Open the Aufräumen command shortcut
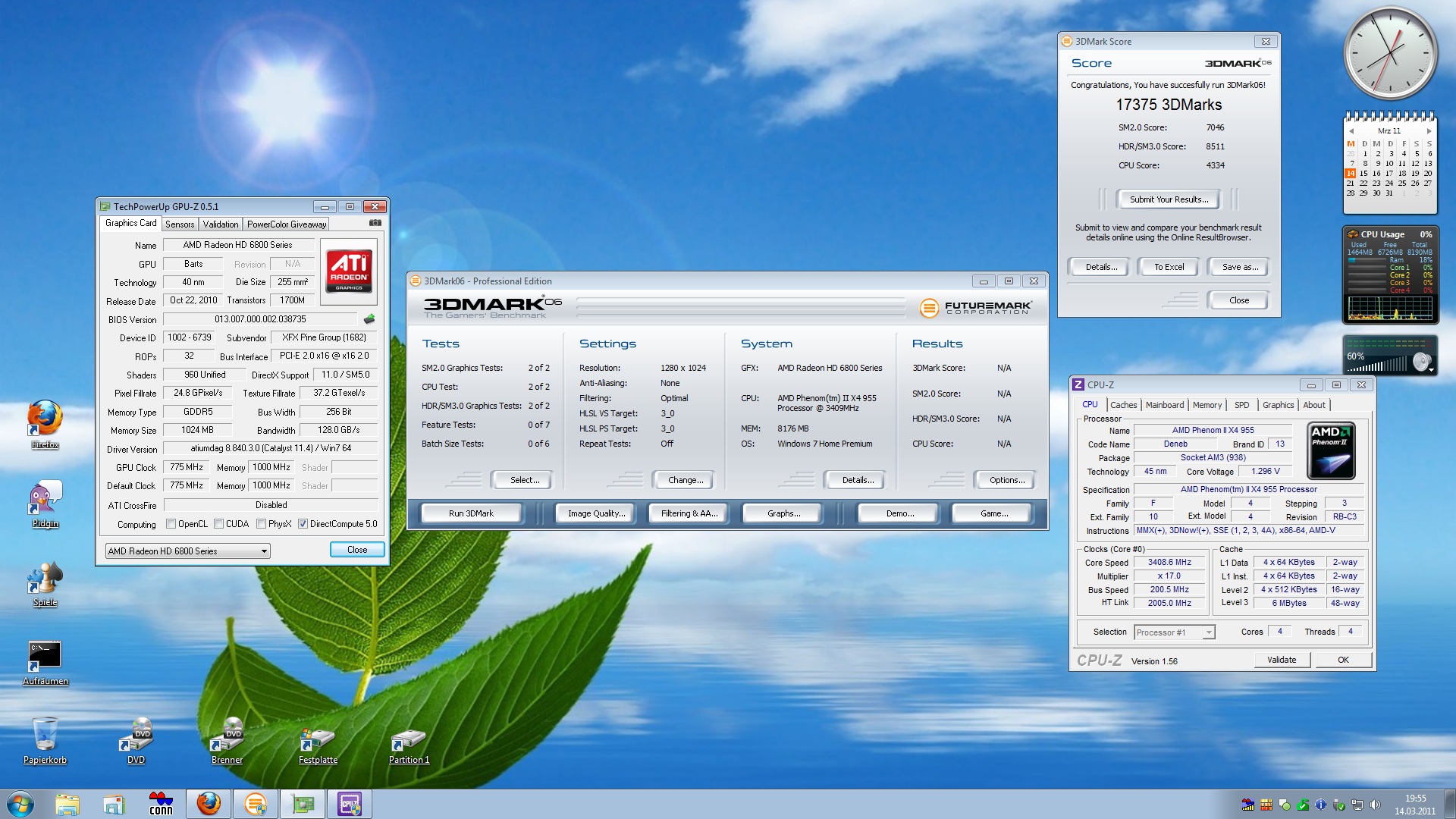 [x=45, y=663]
